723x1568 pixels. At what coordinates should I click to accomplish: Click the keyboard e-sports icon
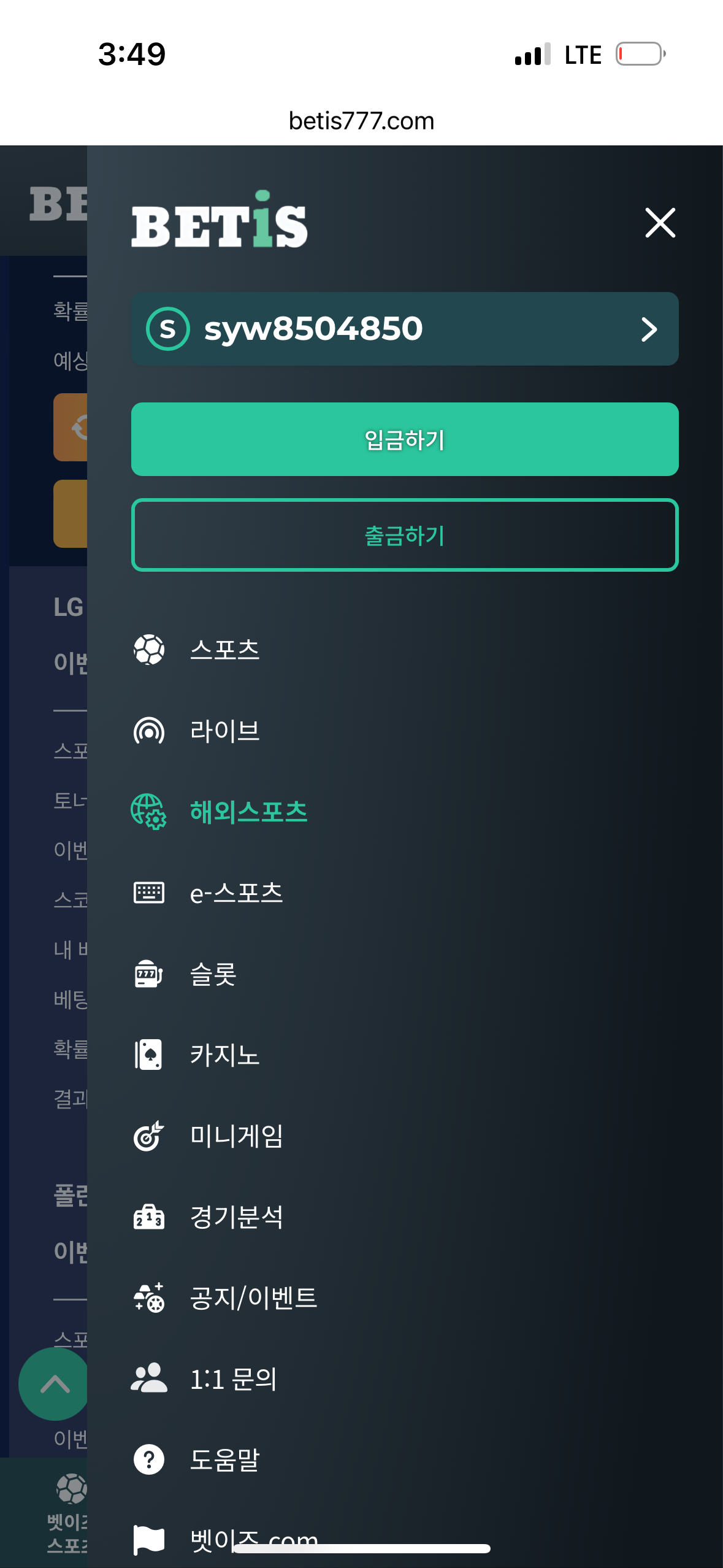[x=149, y=893]
